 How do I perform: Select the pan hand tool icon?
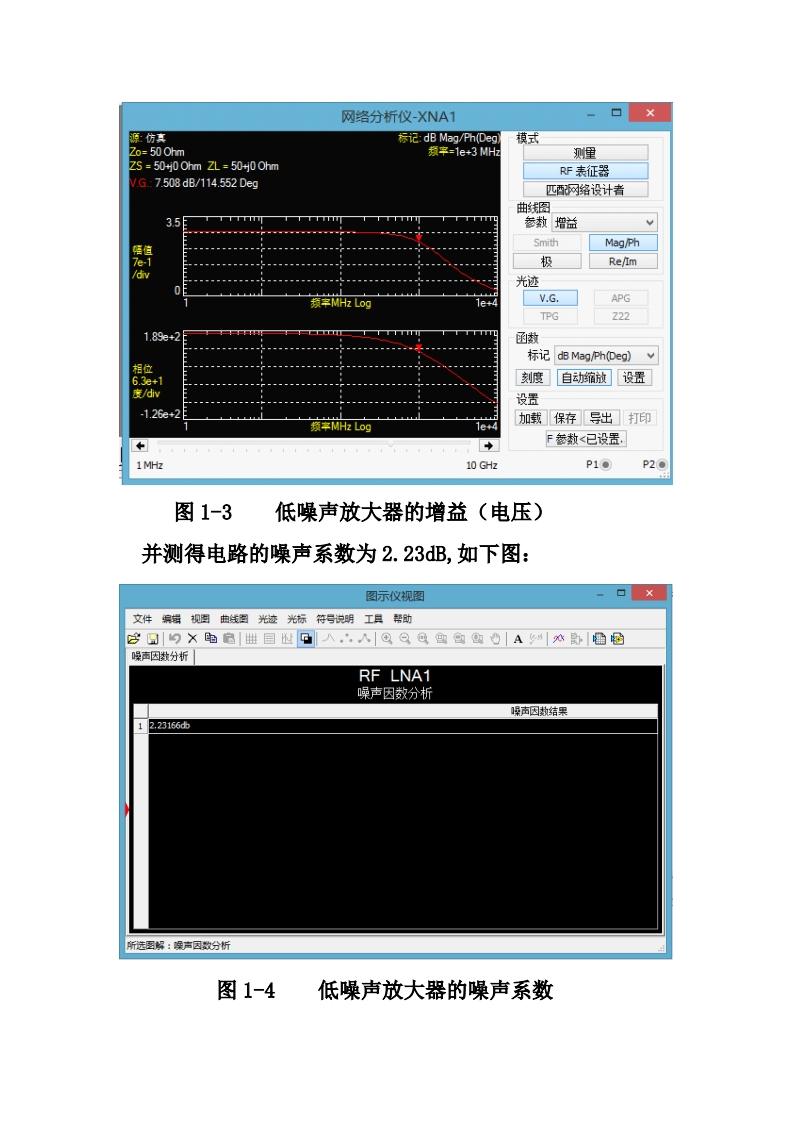click(496, 639)
